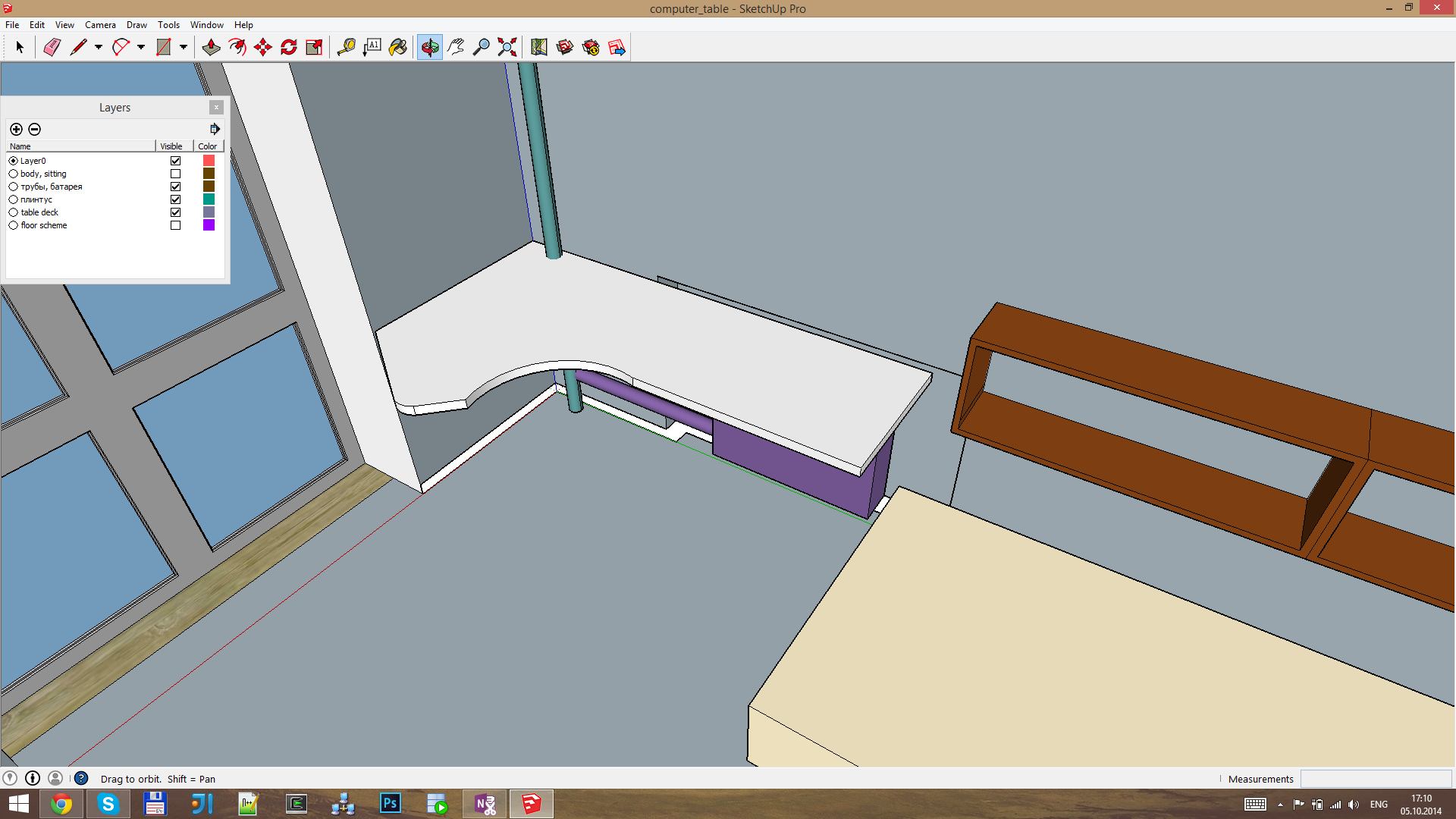Click the Layer0 color swatch
Screen dimensions: 1456x819
(x=209, y=161)
